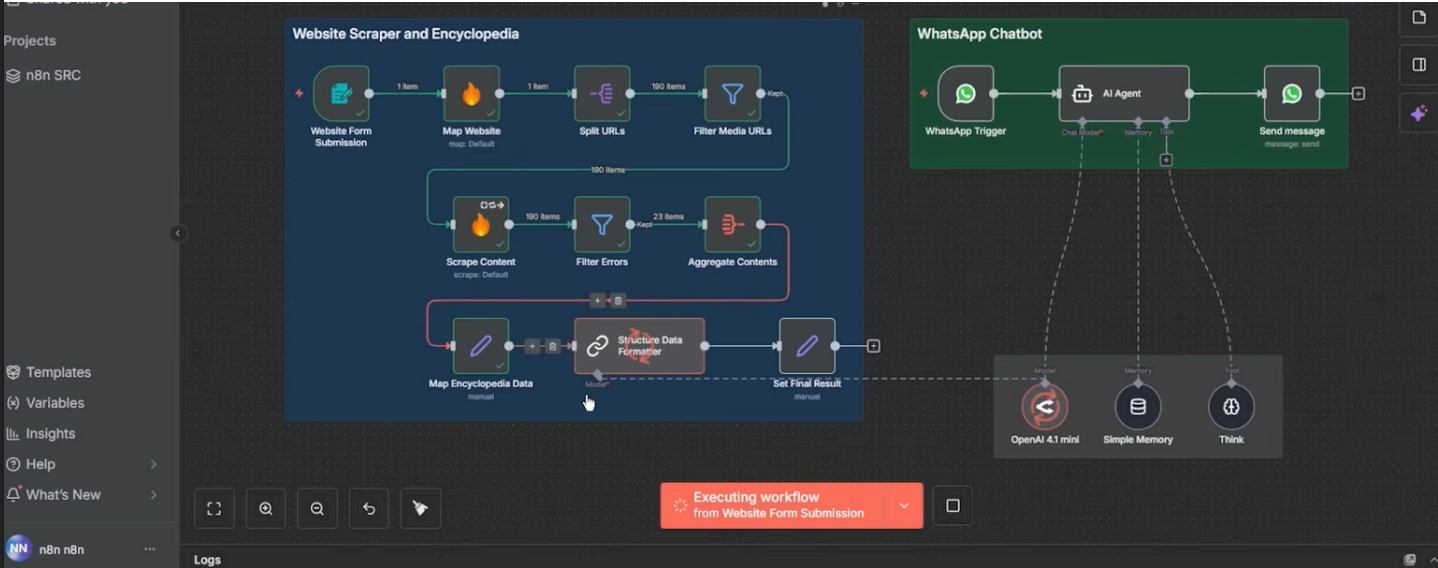Expand the What's New submenu
The image size is (1438, 568).
pyautogui.click(x=153, y=495)
